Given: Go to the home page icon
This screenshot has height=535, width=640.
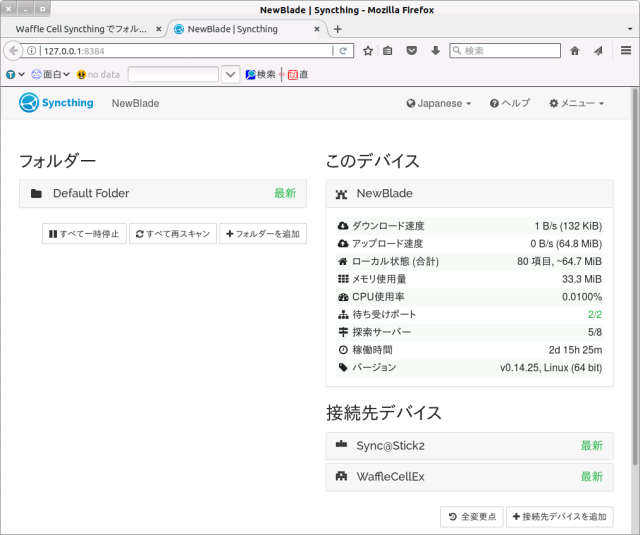Looking at the screenshot, I should point(575,51).
